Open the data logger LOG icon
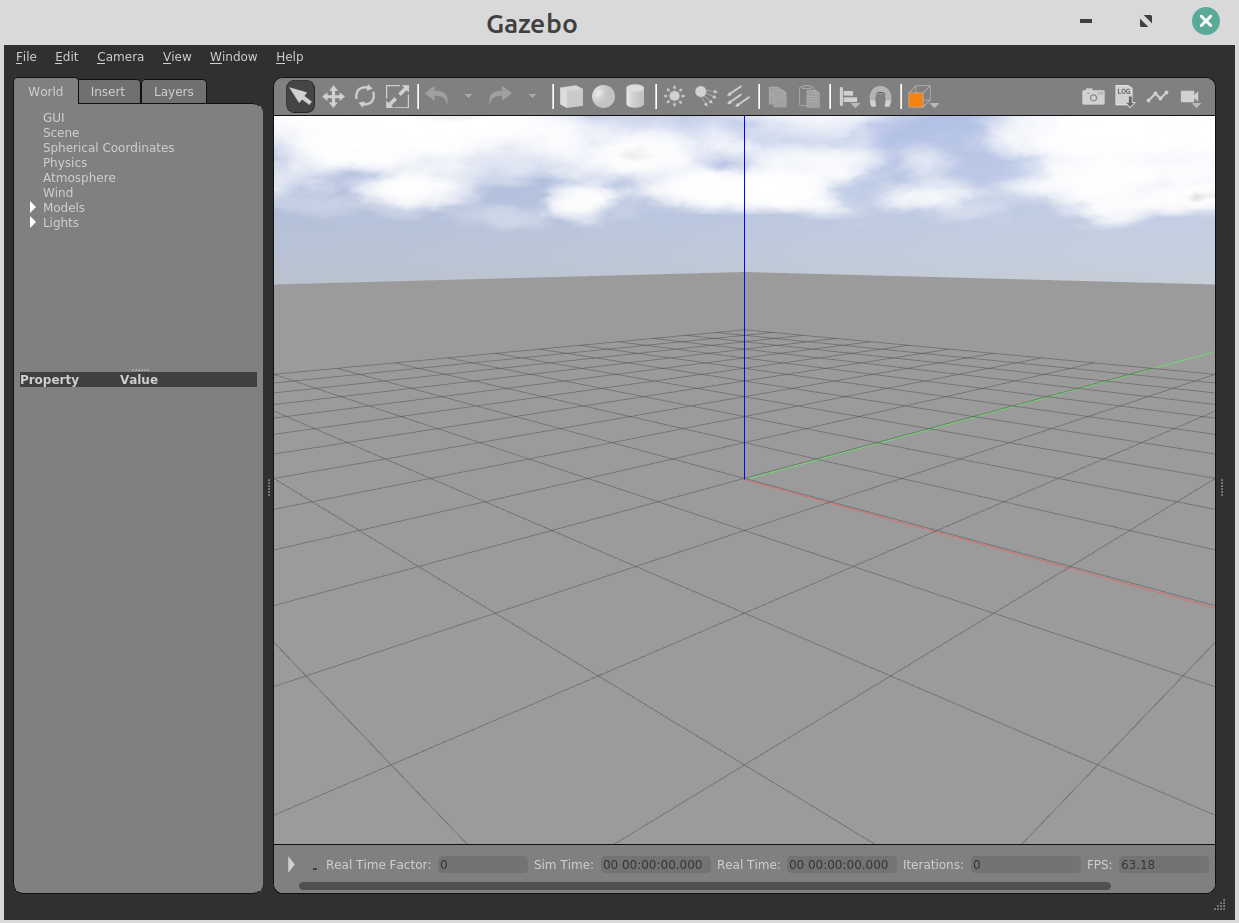The height and width of the screenshot is (923, 1239). pos(1125,97)
